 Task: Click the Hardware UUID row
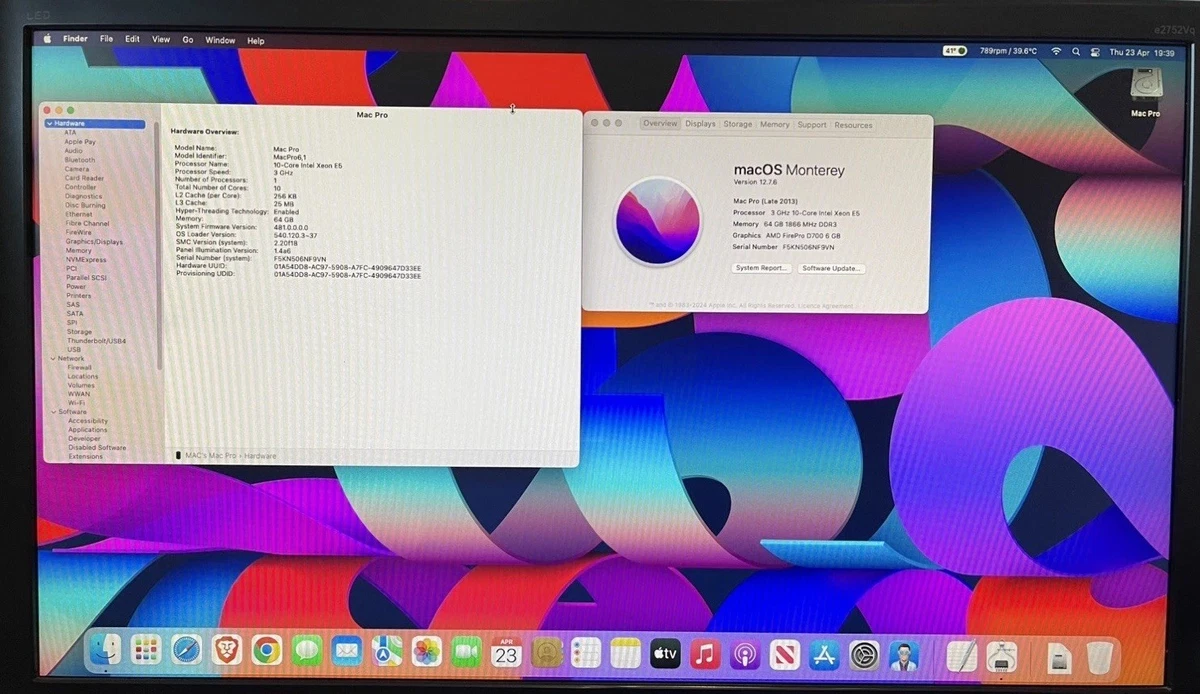click(297, 266)
